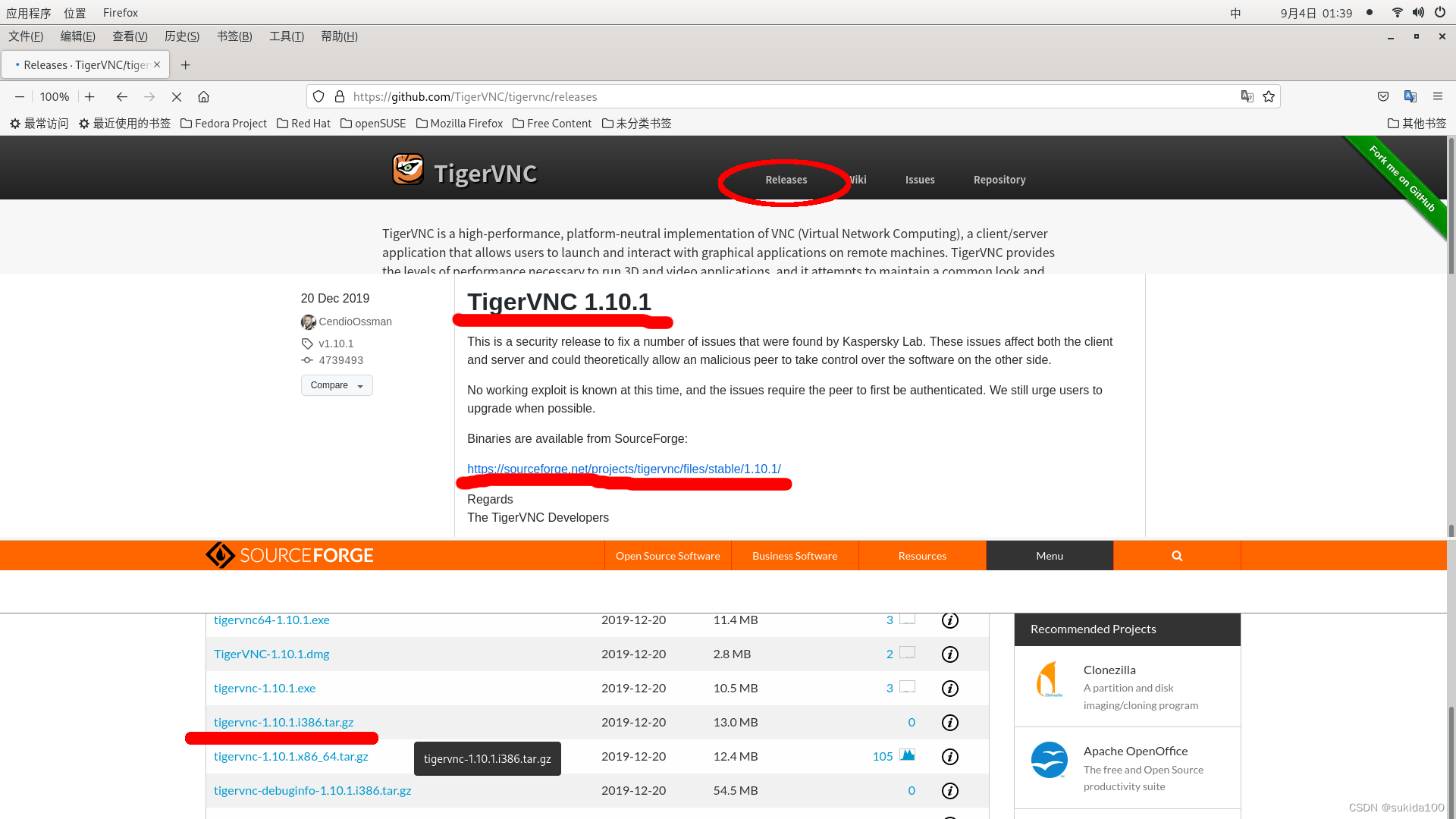1456x819 pixels.
Task: Click the info icon for tigervnc64-1.10.1.exe
Action: (949, 620)
